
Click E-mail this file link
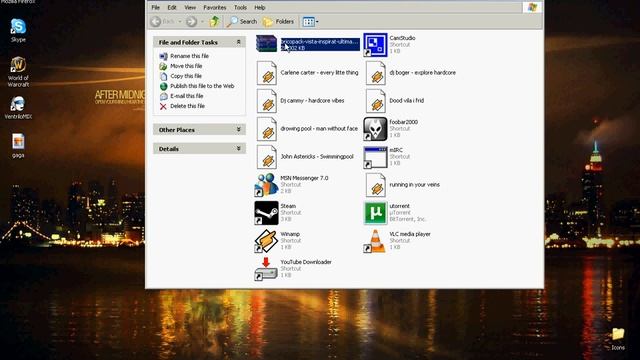(187, 96)
